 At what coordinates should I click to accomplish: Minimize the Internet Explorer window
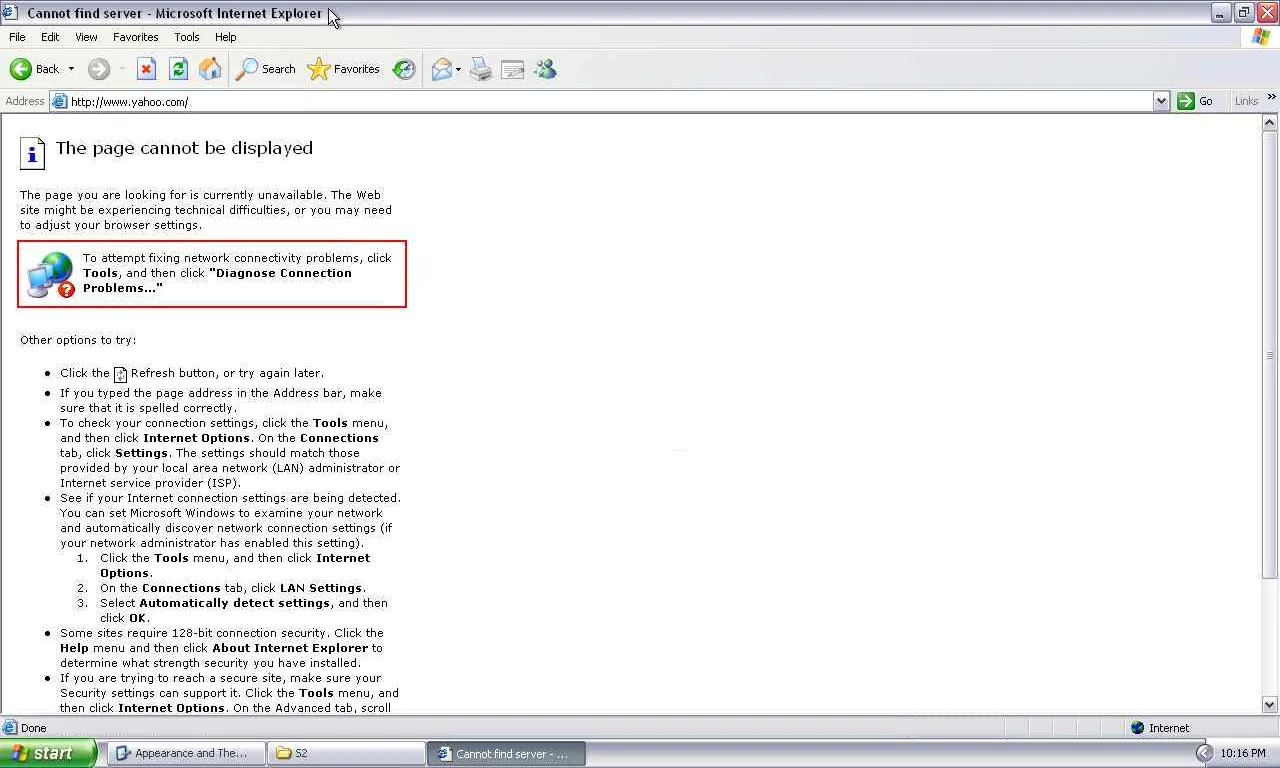tap(1222, 13)
